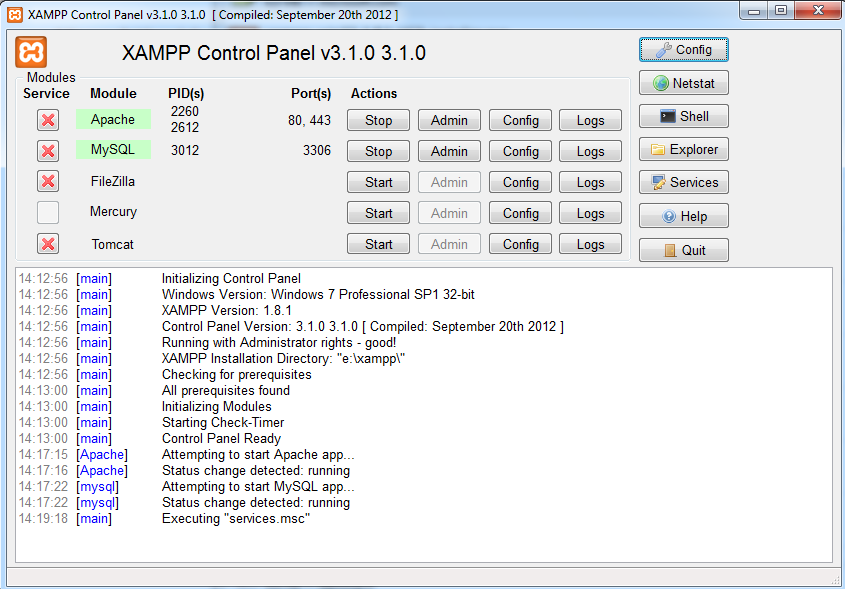Open Netstat with globe icon
Viewport: 845px width, 589px height.
[x=683, y=84]
